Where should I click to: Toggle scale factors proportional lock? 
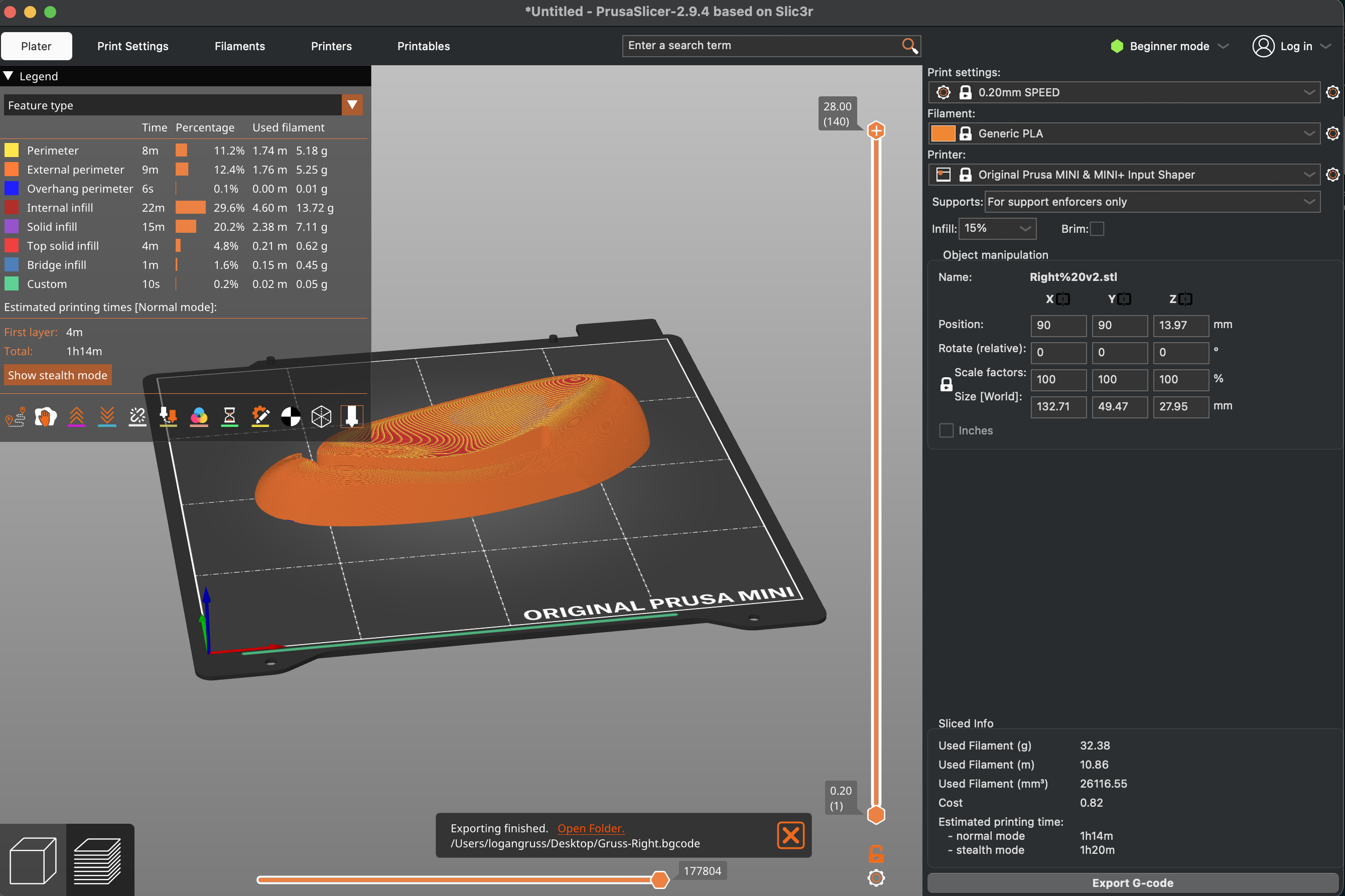[x=946, y=384]
